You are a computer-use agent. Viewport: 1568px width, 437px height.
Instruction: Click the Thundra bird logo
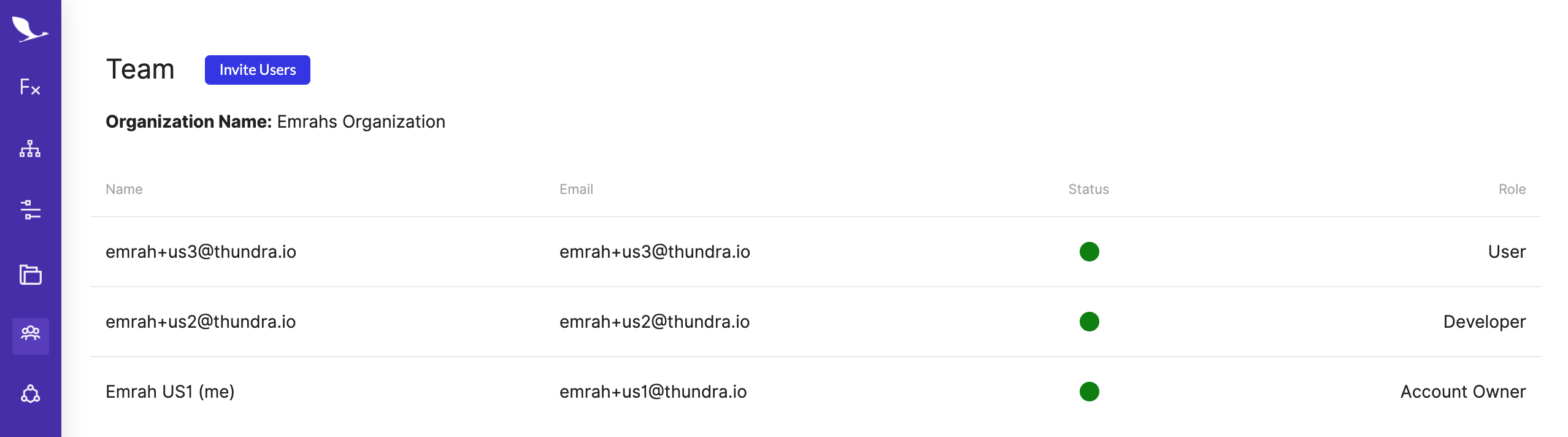pos(30,29)
